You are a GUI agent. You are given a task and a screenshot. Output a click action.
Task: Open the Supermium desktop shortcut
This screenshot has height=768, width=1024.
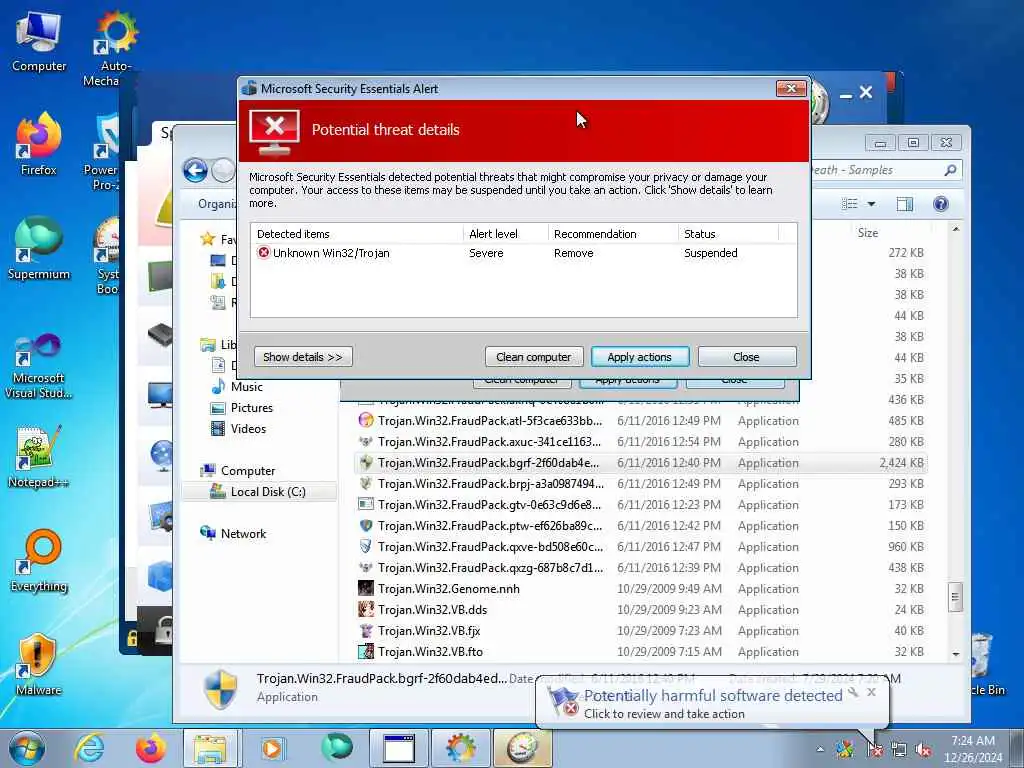[39, 249]
